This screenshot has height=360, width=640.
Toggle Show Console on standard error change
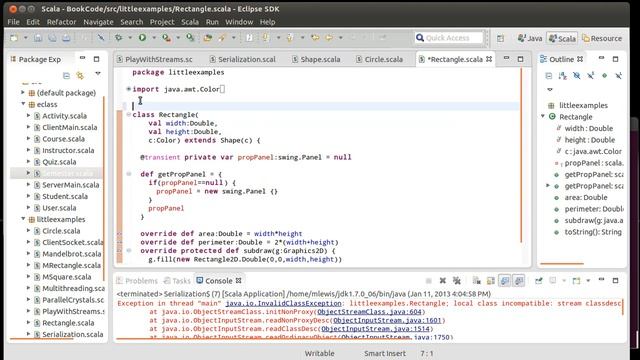tap(519, 280)
